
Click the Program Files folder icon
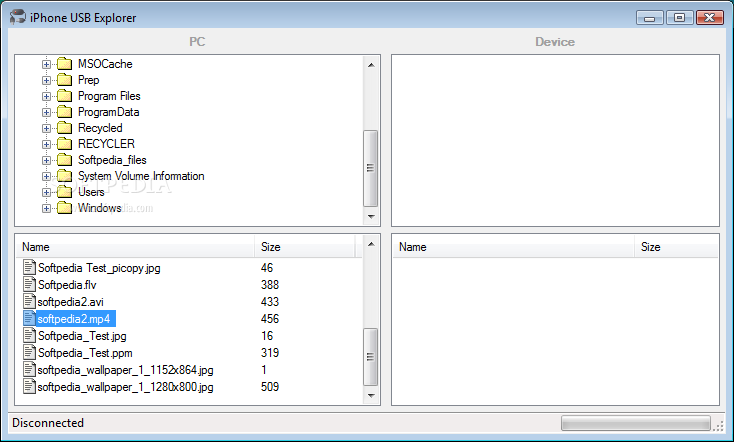coord(65,96)
